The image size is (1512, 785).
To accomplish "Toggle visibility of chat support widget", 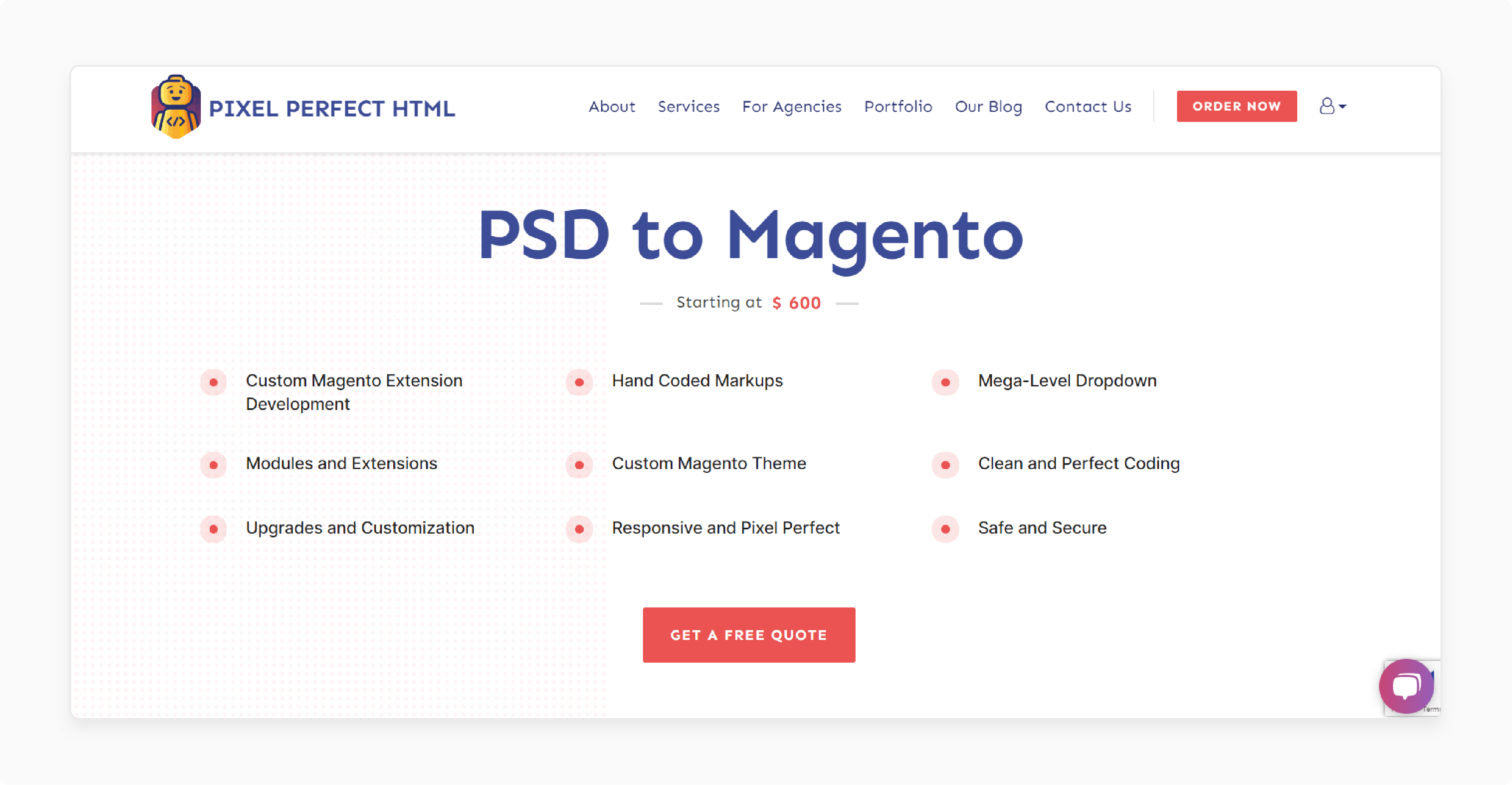I will click(x=1400, y=686).
